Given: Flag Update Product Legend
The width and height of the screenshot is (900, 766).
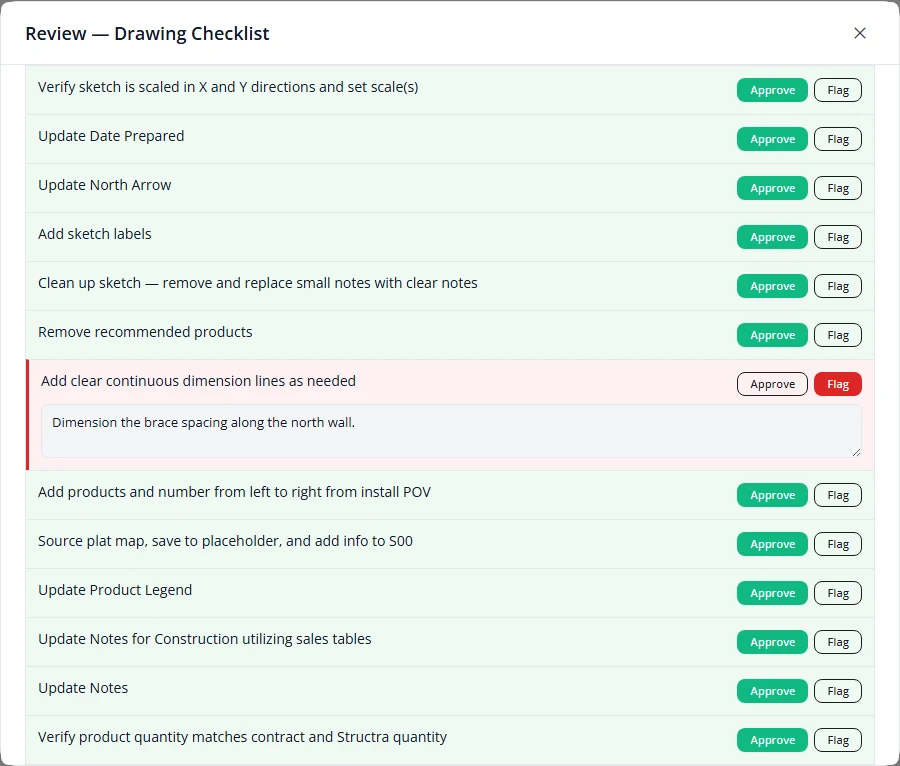Looking at the screenshot, I should [837, 593].
